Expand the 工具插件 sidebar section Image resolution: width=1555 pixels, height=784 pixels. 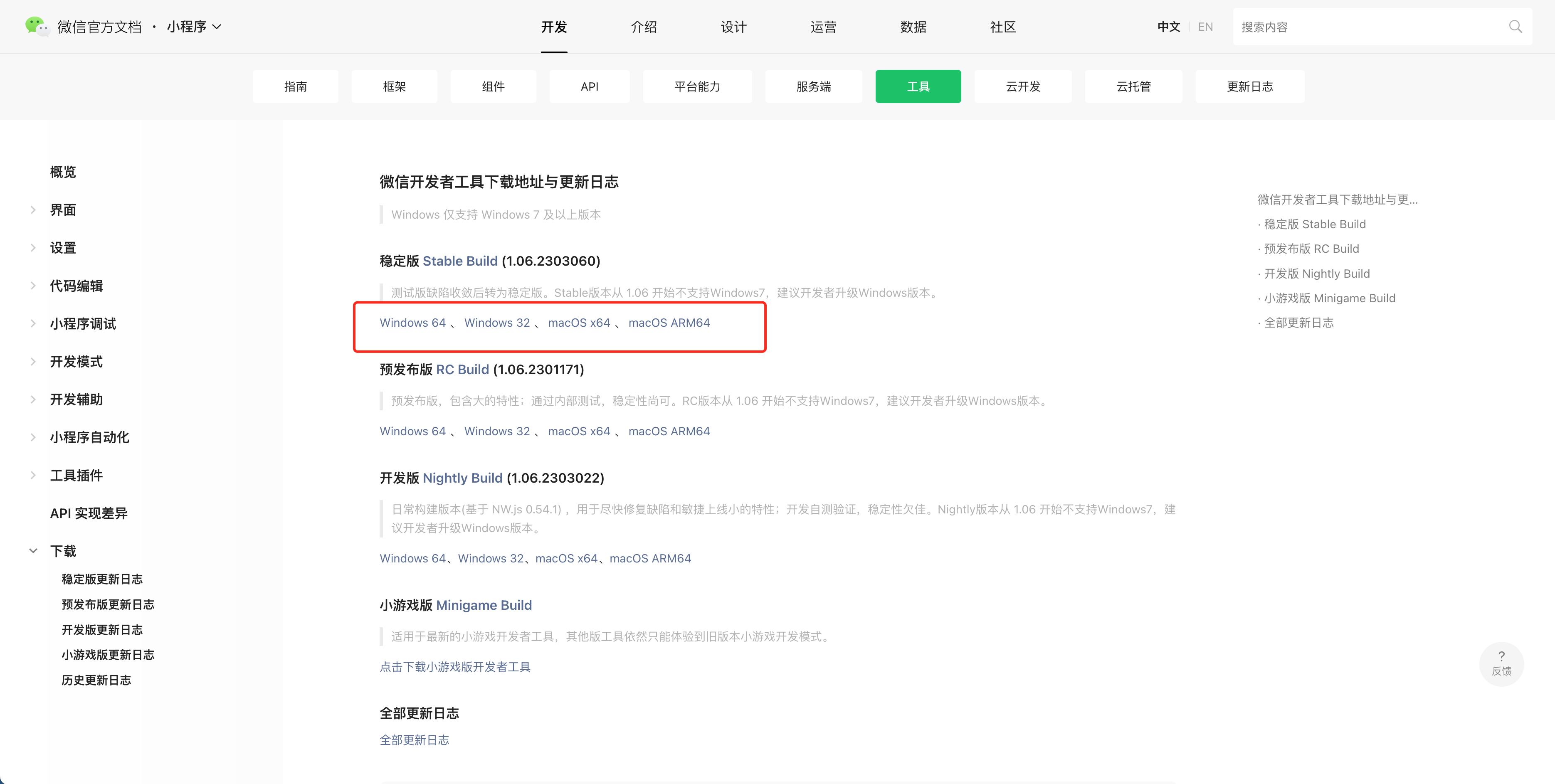coord(33,476)
